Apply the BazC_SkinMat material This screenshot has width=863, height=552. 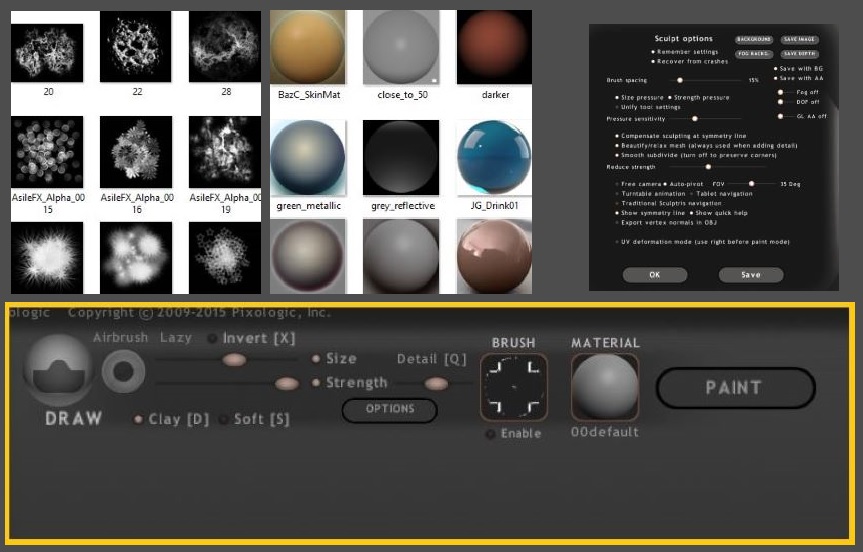point(308,47)
